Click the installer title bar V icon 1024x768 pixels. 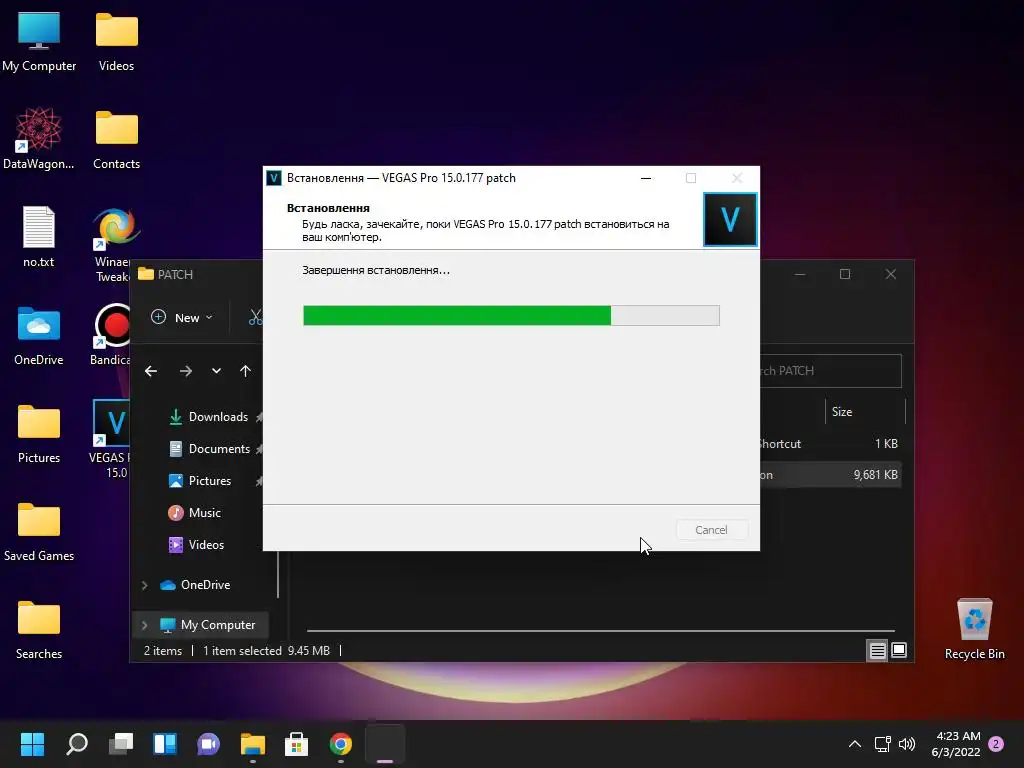click(274, 178)
